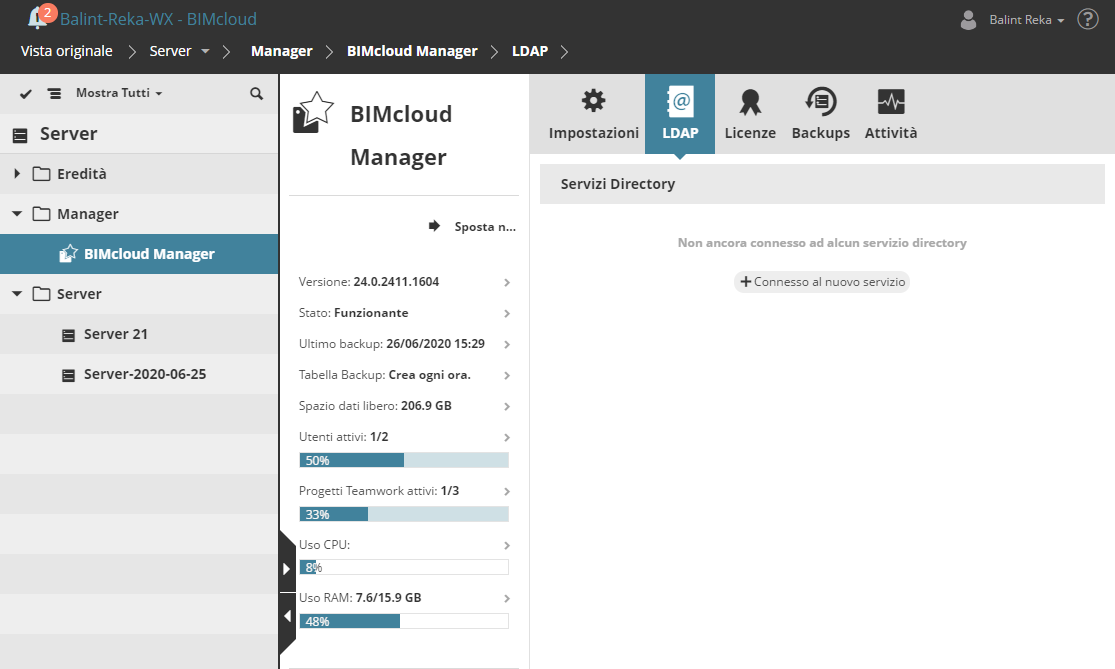The width and height of the screenshot is (1115, 669).
Task: Go to BIMcloud Manager breadcrumb
Action: coord(412,51)
